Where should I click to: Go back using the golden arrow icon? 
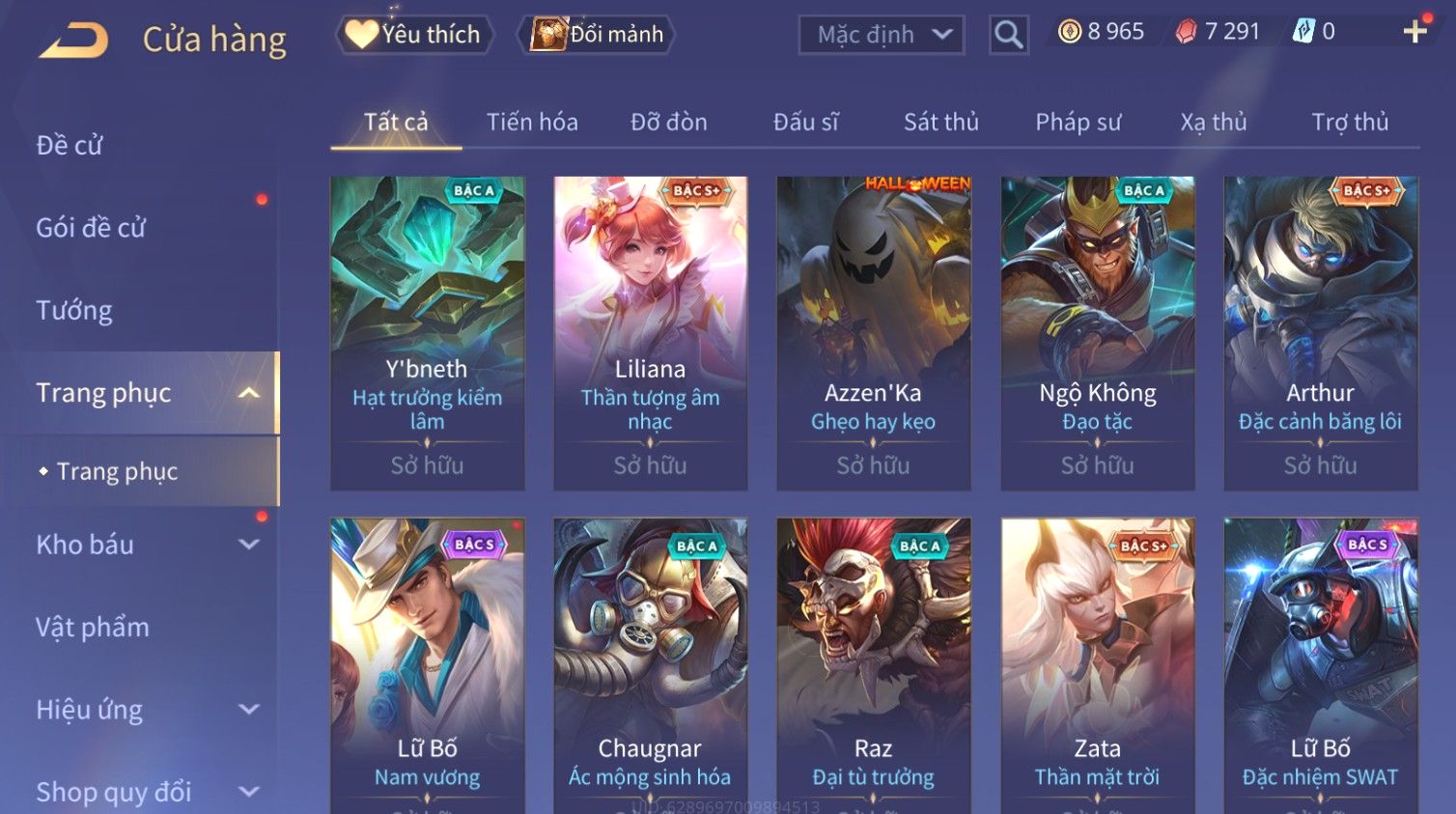(x=74, y=40)
